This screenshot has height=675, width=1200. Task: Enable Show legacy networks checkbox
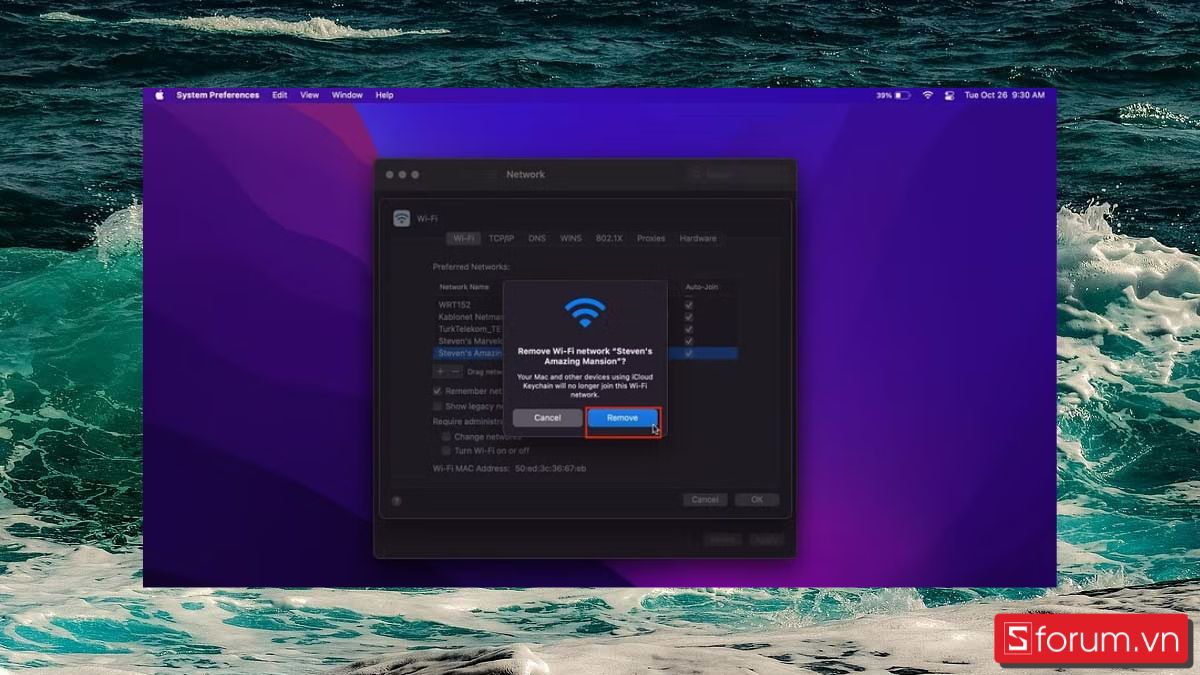(437, 405)
